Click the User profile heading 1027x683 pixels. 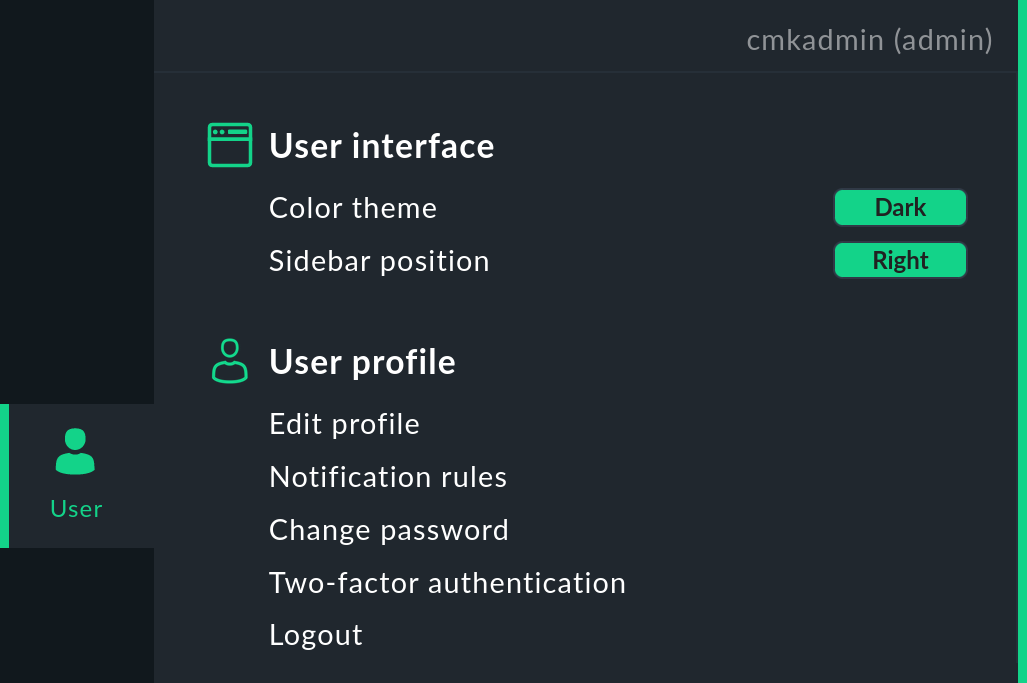[x=362, y=362]
